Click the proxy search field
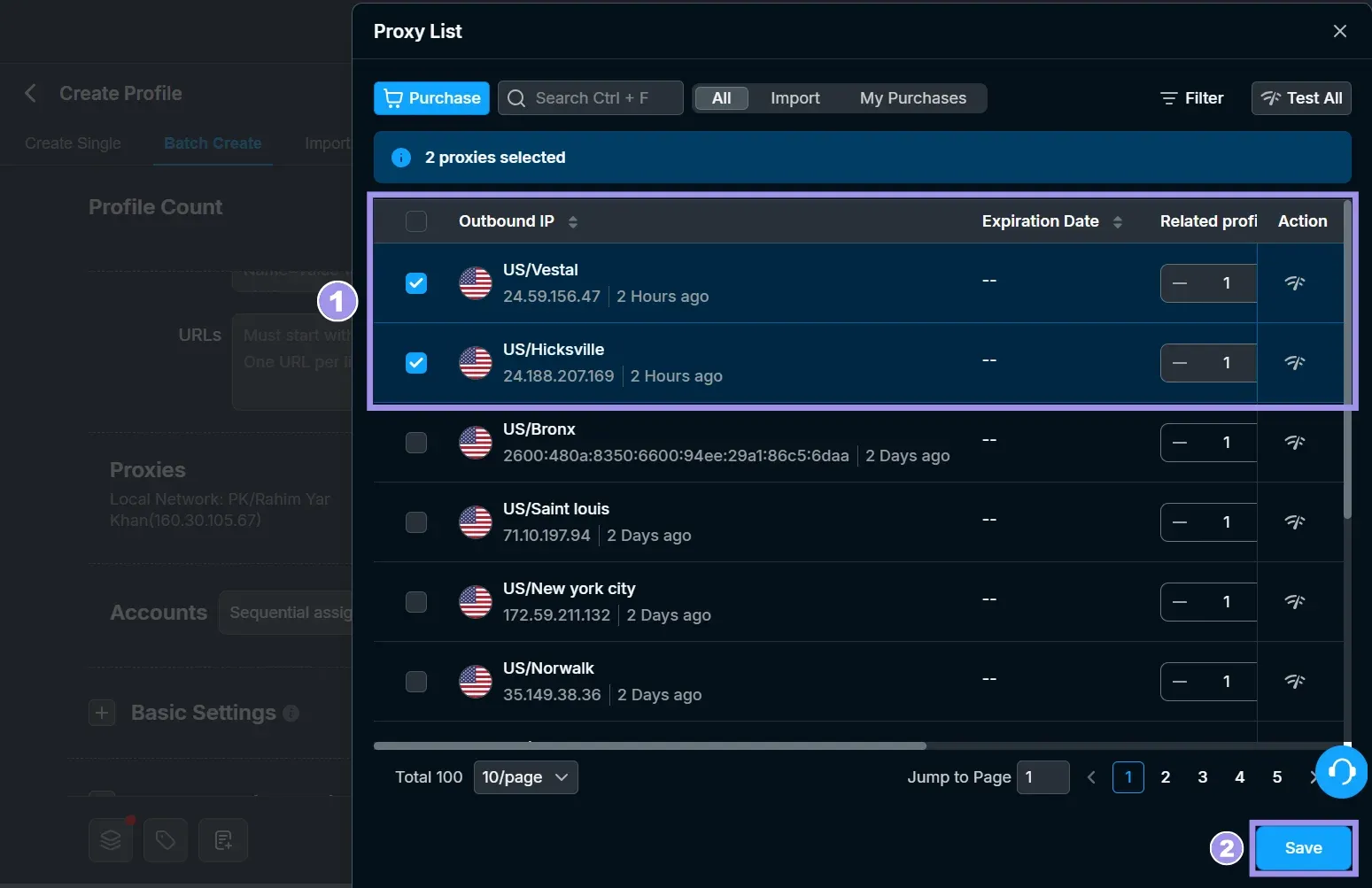 pos(591,98)
